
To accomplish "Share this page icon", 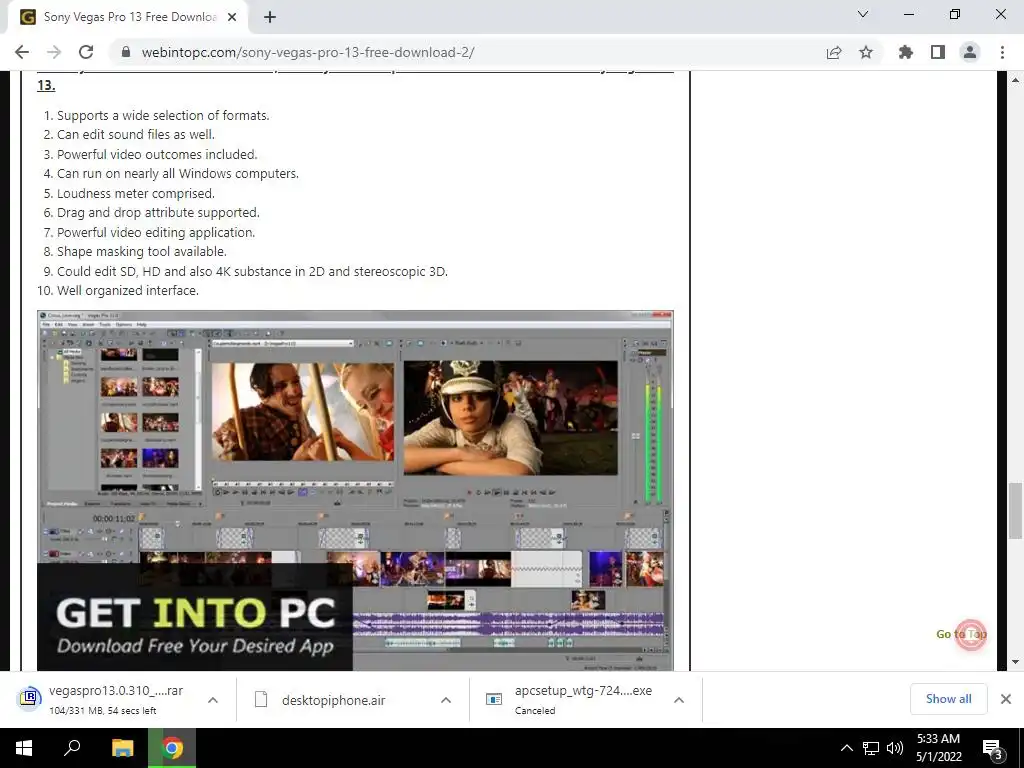I will coord(834,52).
